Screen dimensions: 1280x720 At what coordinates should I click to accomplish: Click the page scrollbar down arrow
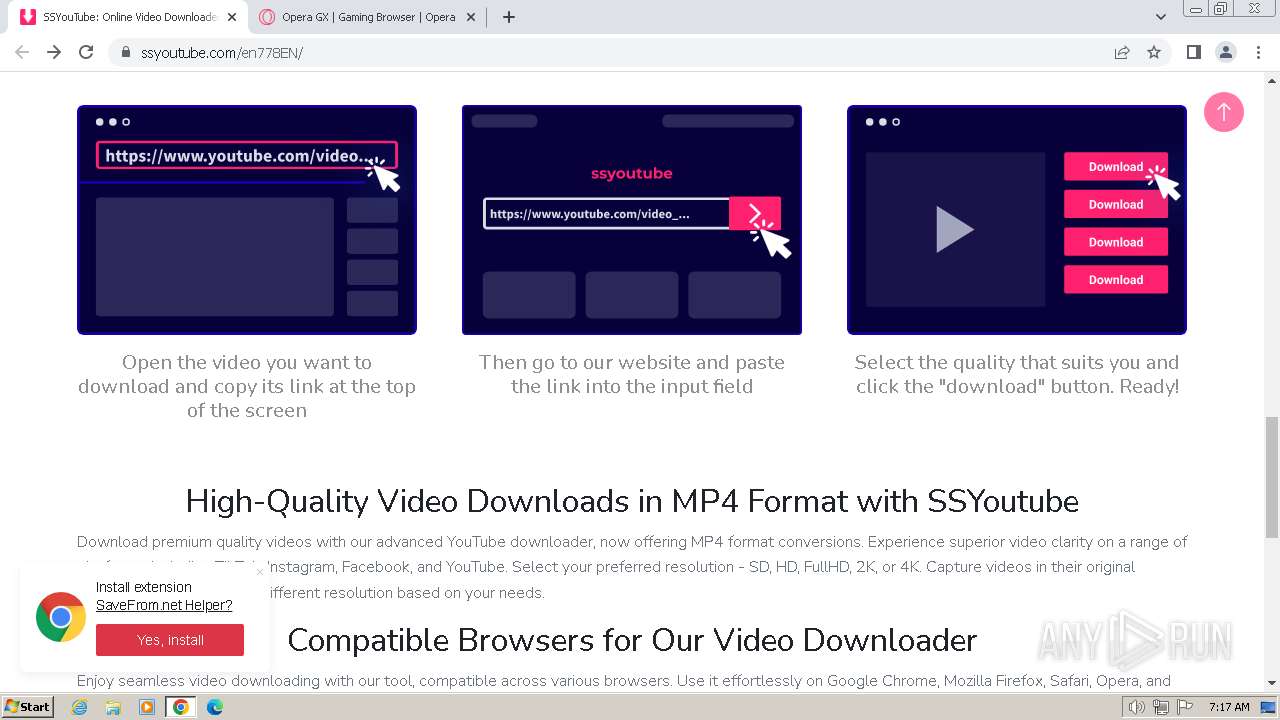point(1272,683)
